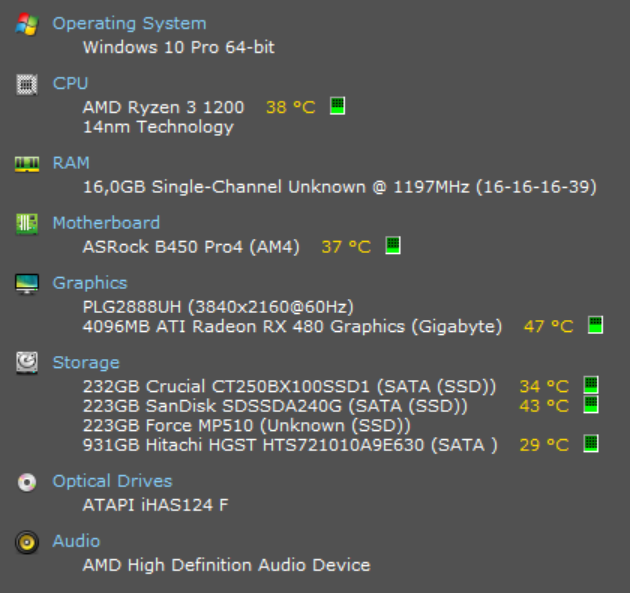
Task: Click the AMD High Definition Audio Device text
Action: click(226, 565)
